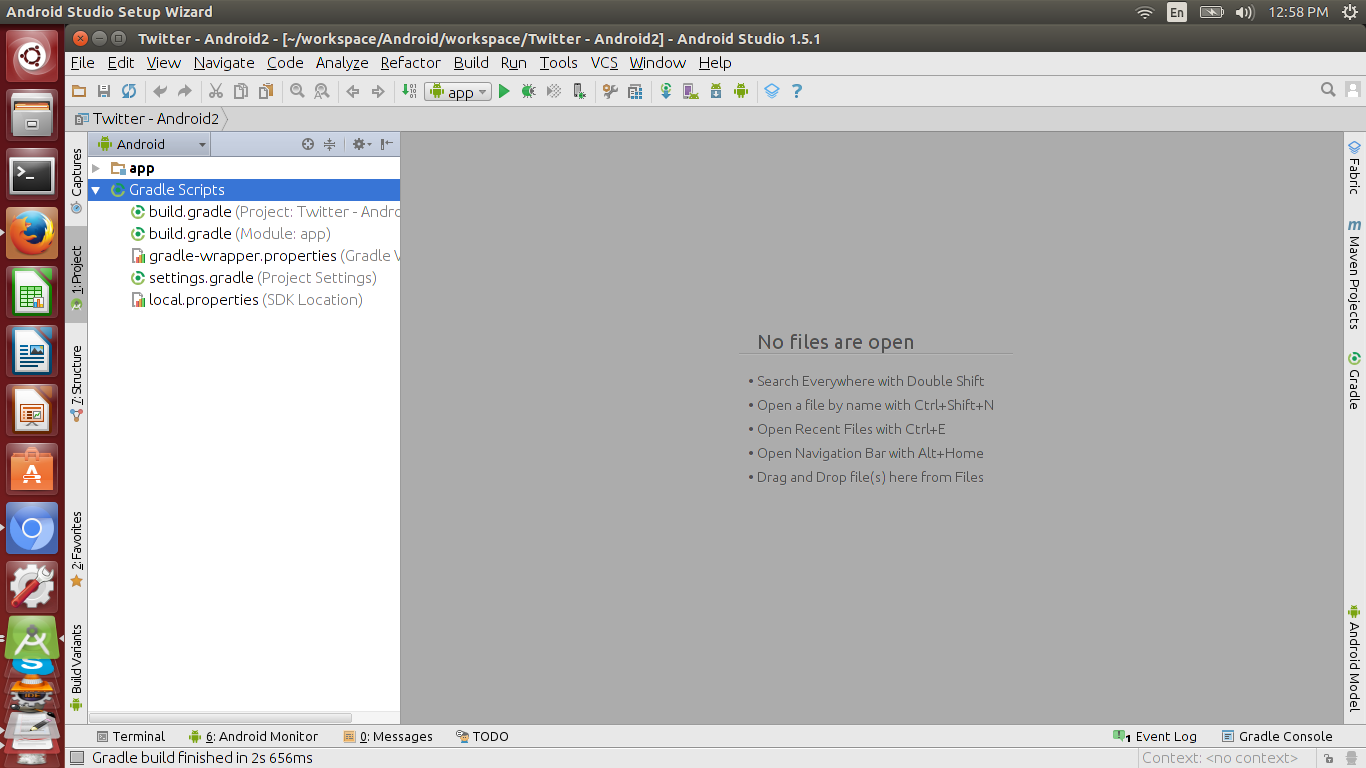The width and height of the screenshot is (1366, 768).
Task: Click Sync Project with Gradle Files icon
Action: click(666, 91)
